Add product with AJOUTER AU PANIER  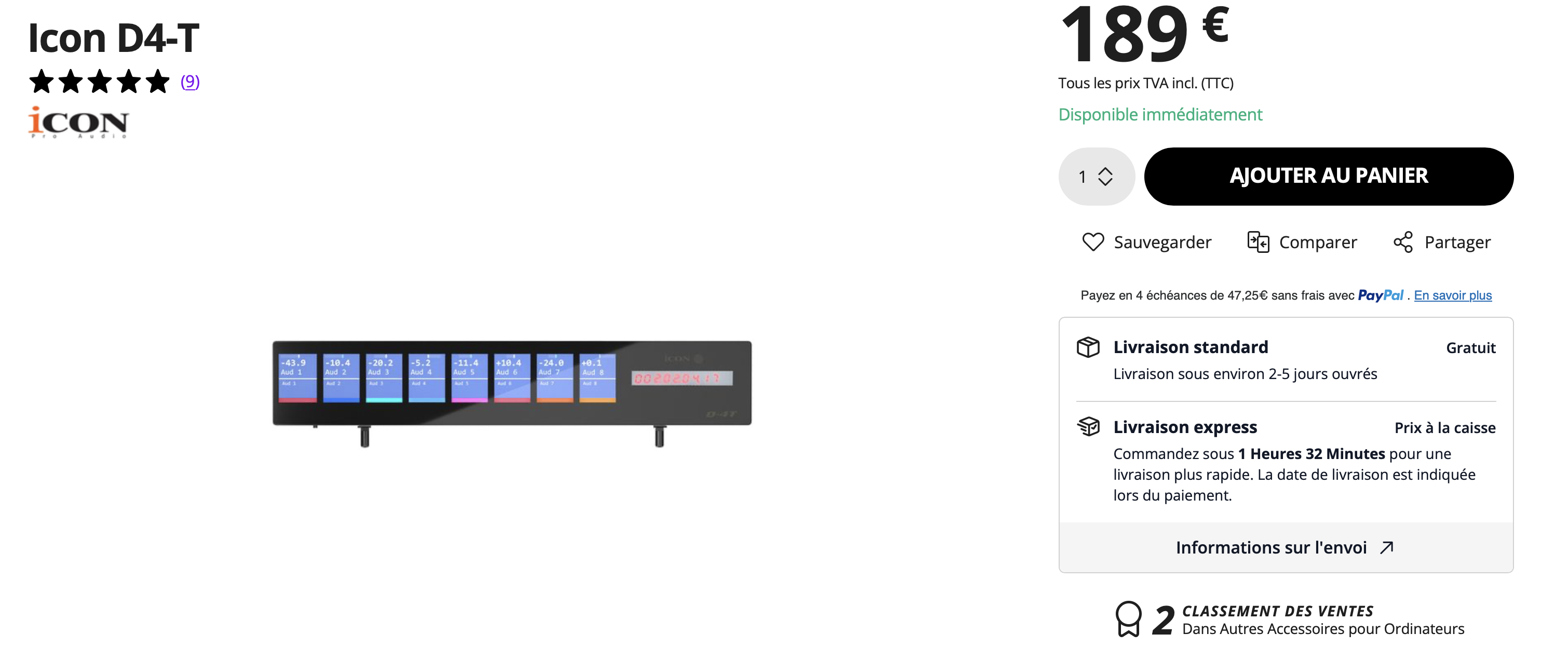pos(1328,176)
